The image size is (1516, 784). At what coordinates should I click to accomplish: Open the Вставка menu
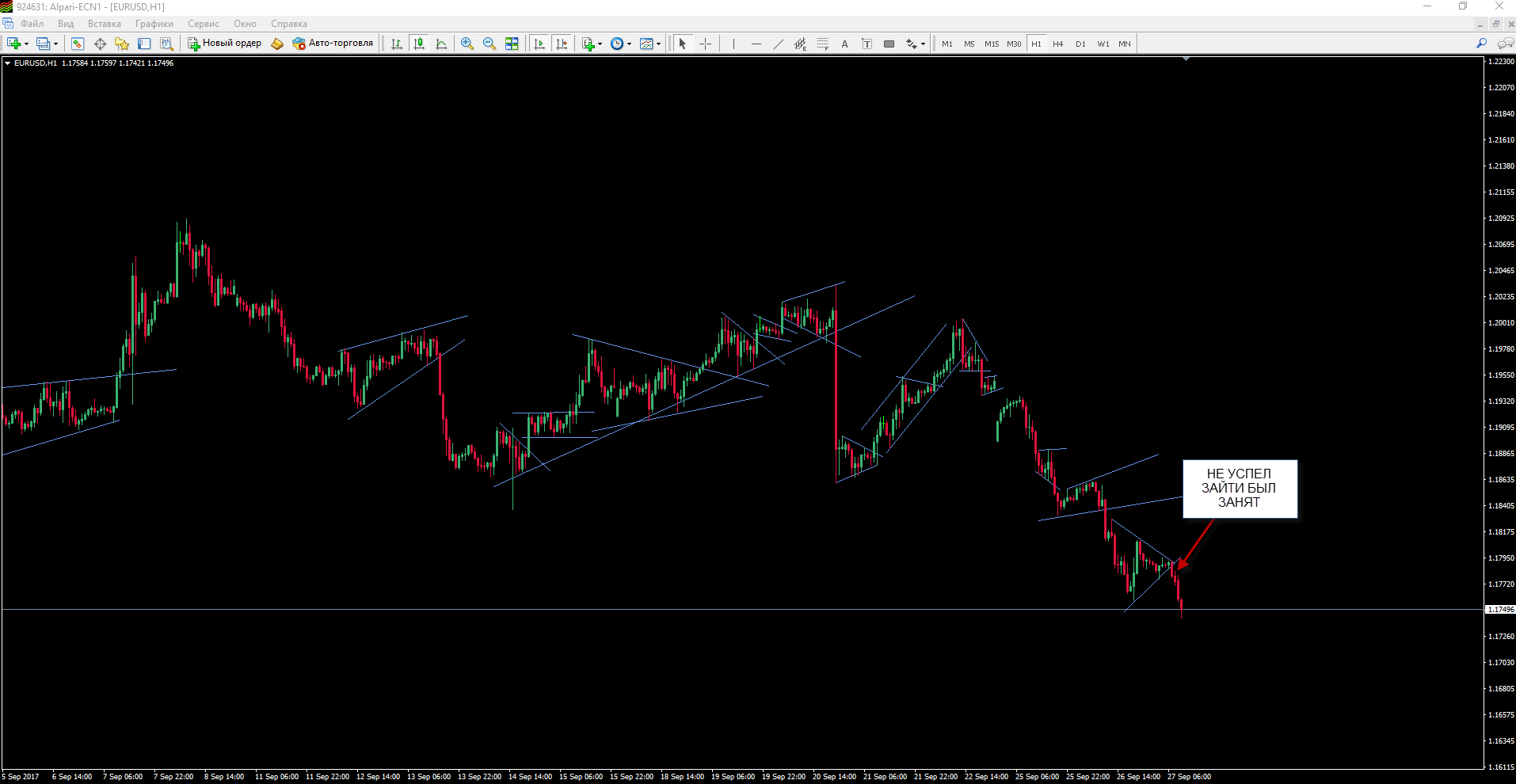(105, 24)
